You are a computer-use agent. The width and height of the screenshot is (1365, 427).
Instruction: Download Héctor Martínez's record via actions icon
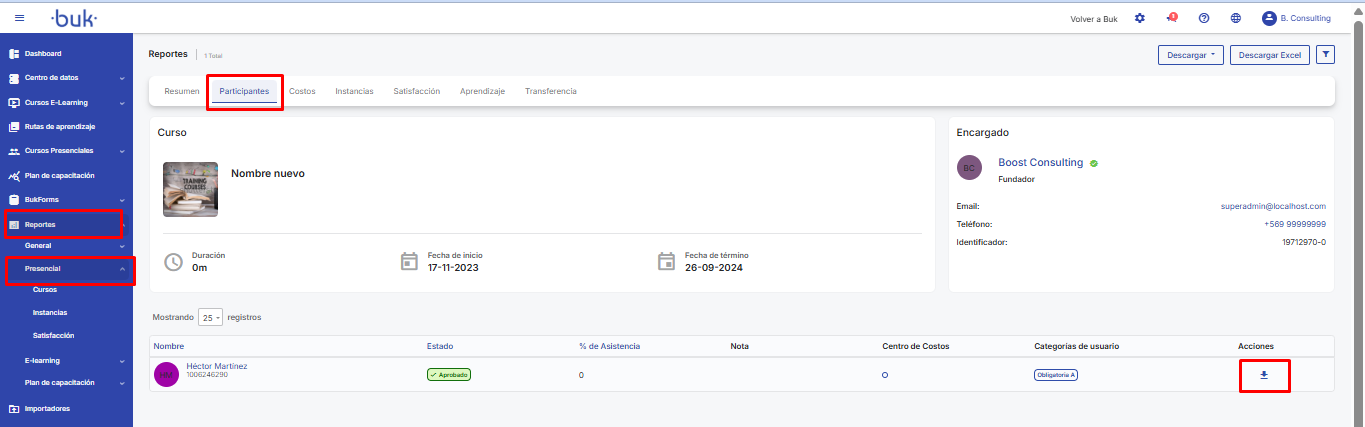(1264, 375)
